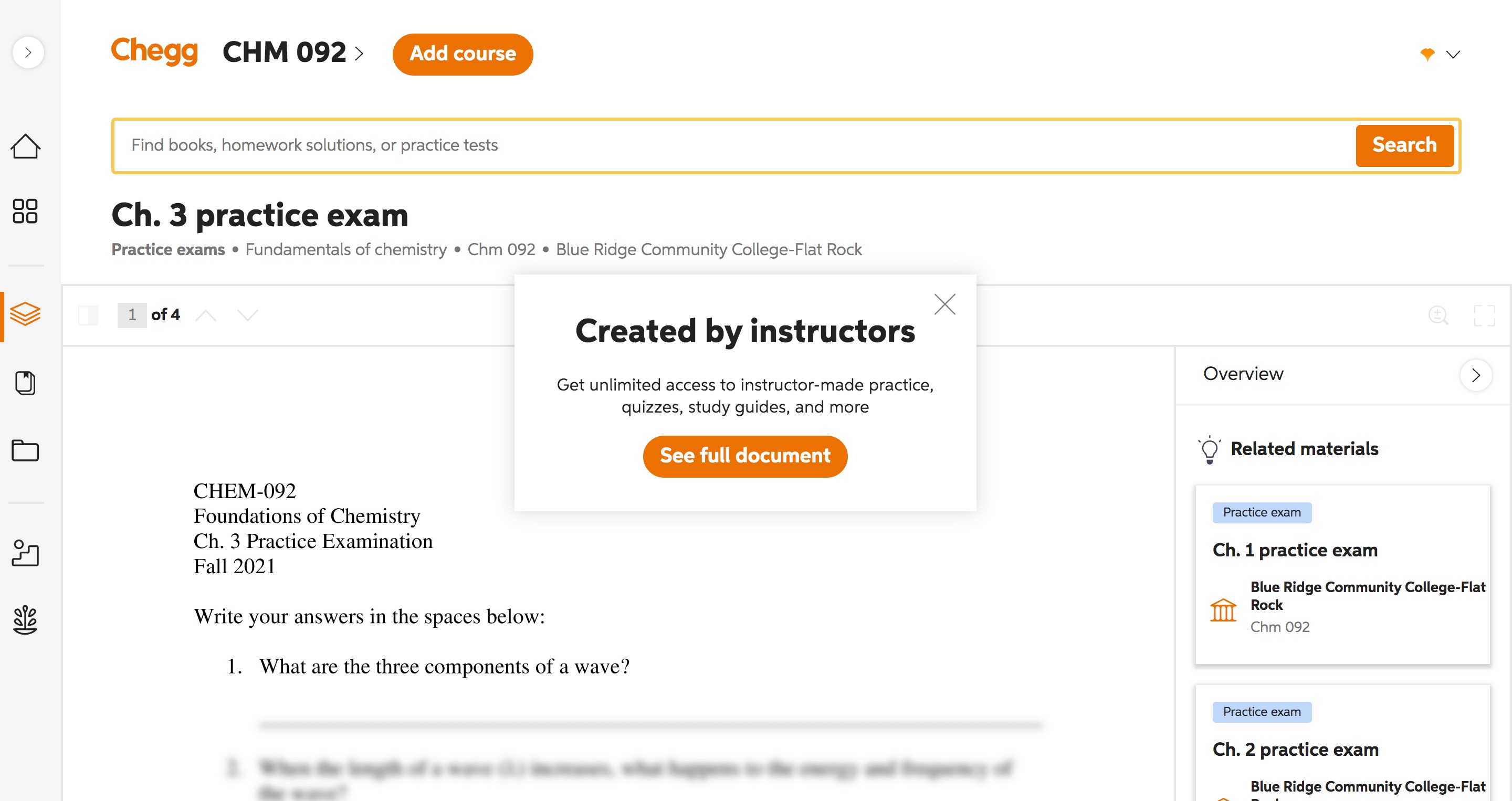Image resolution: width=1512 pixels, height=801 pixels.
Task: Open the plant wellness icon in sidebar
Action: [25, 620]
